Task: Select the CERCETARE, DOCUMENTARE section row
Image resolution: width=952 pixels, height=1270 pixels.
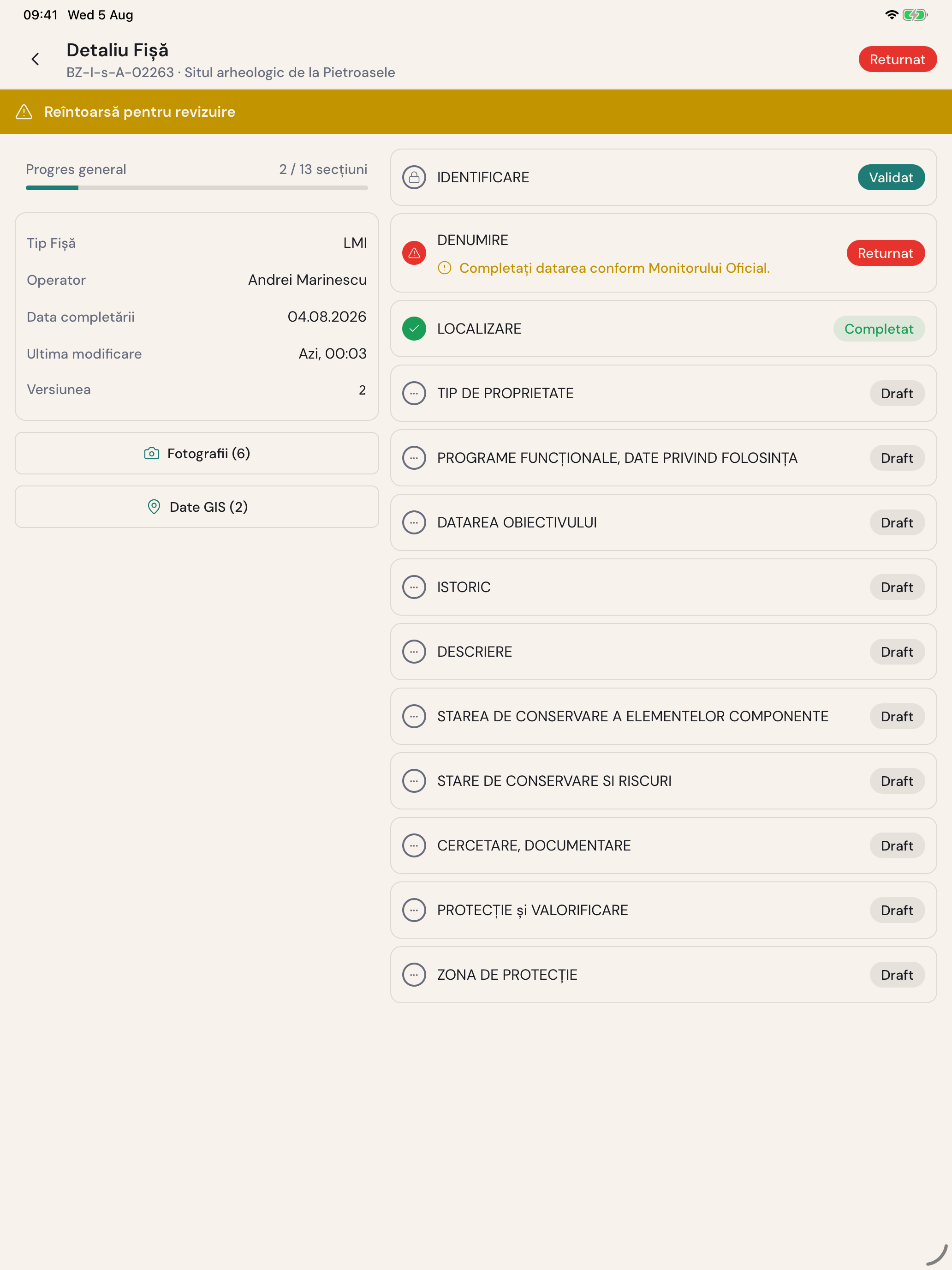Action: [x=663, y=846]
